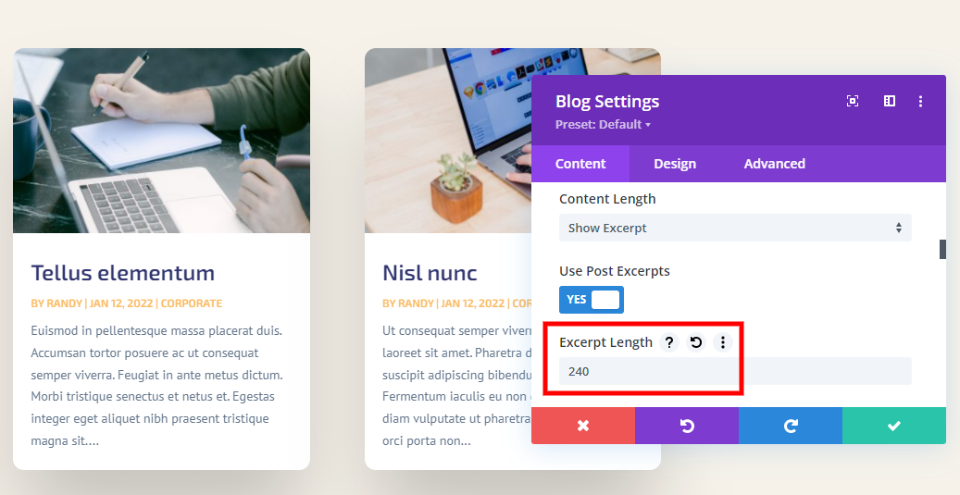Click the expand modal fullscreen icon
The height and width of the screenshot is (495, 960).
click(x=852, y=101)
